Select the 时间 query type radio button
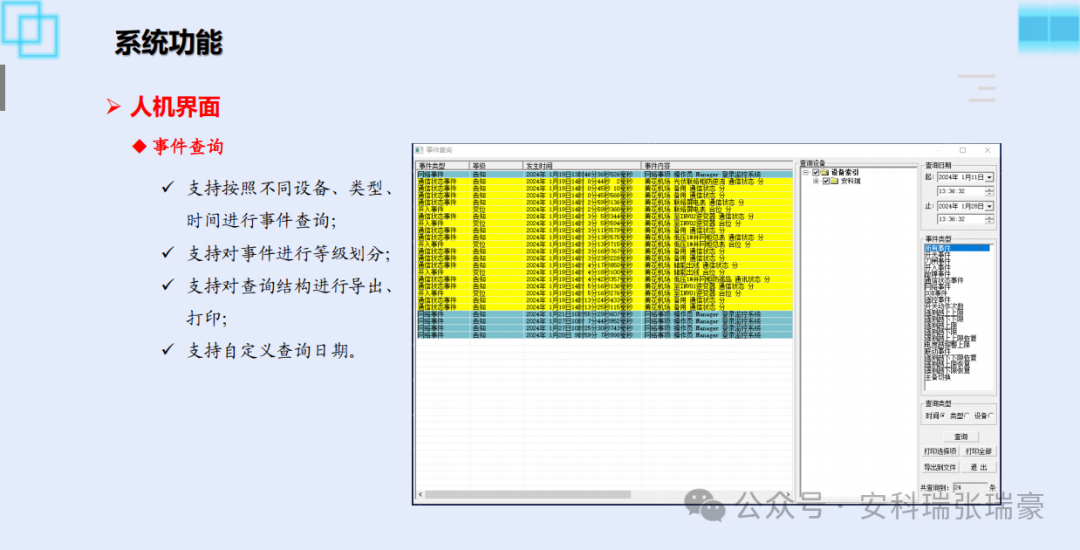 943,415
